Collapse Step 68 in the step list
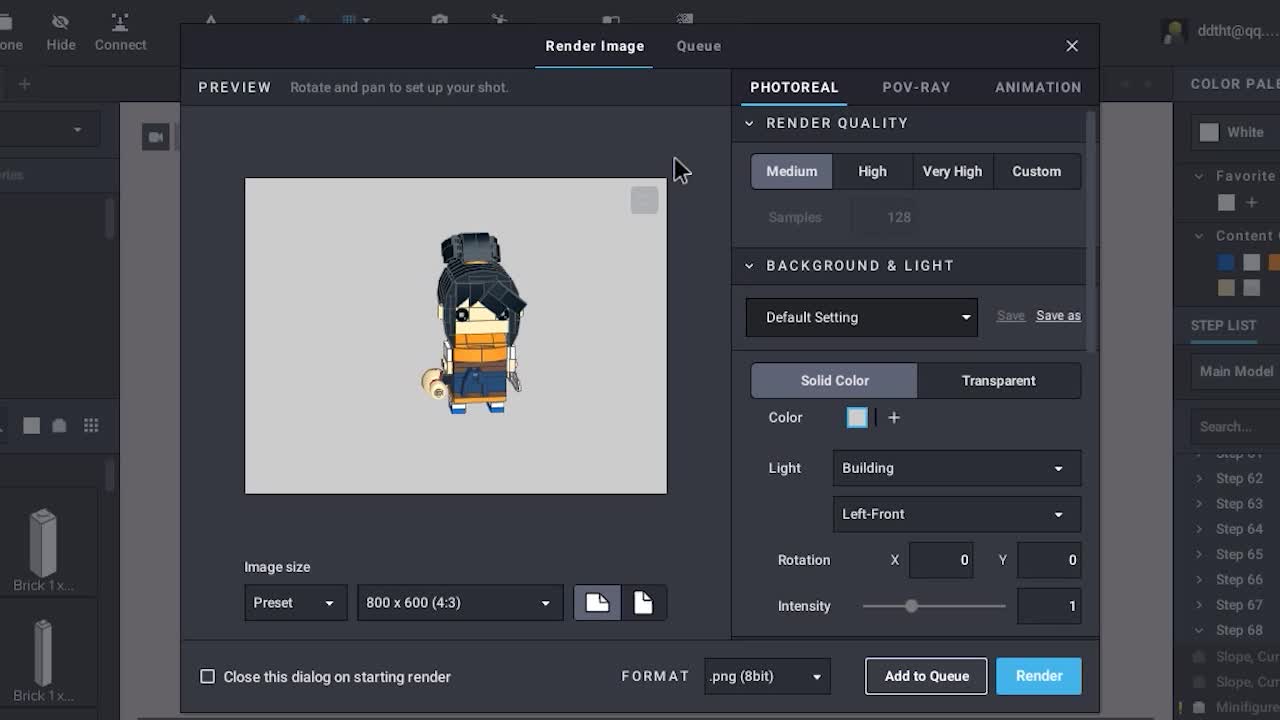1280x720 pixels. [x=1199, y=631]
